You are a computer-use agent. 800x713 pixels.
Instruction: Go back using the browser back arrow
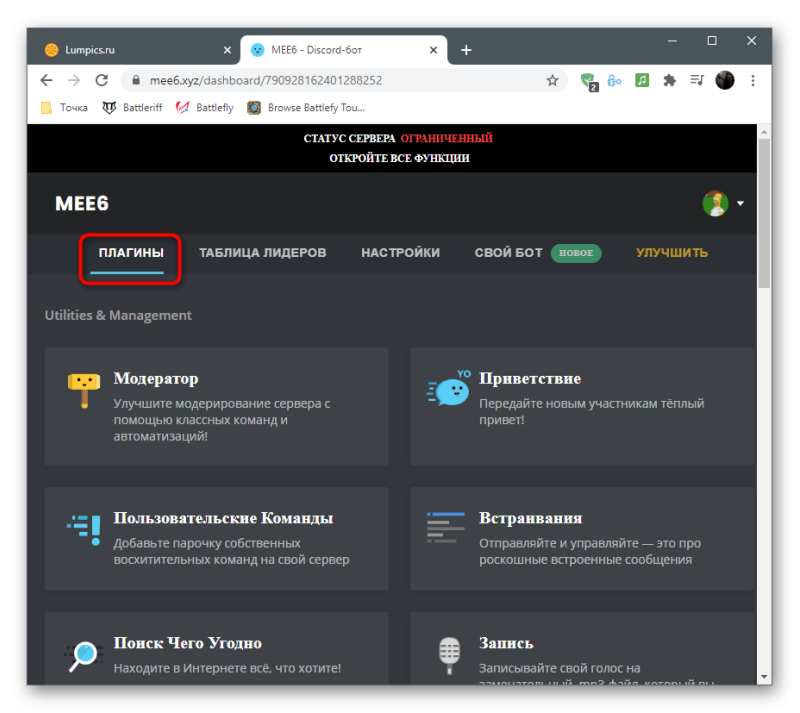(x=46, y=80)
